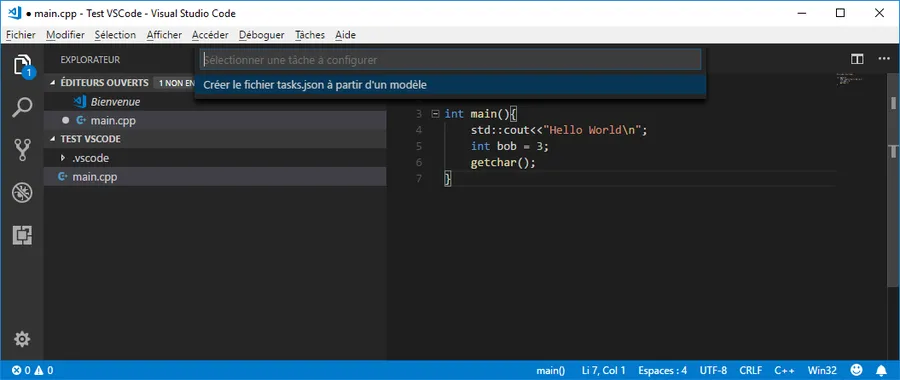
Task: Click Li 7, Col 1 in status bar
Action: coord(604,370)
